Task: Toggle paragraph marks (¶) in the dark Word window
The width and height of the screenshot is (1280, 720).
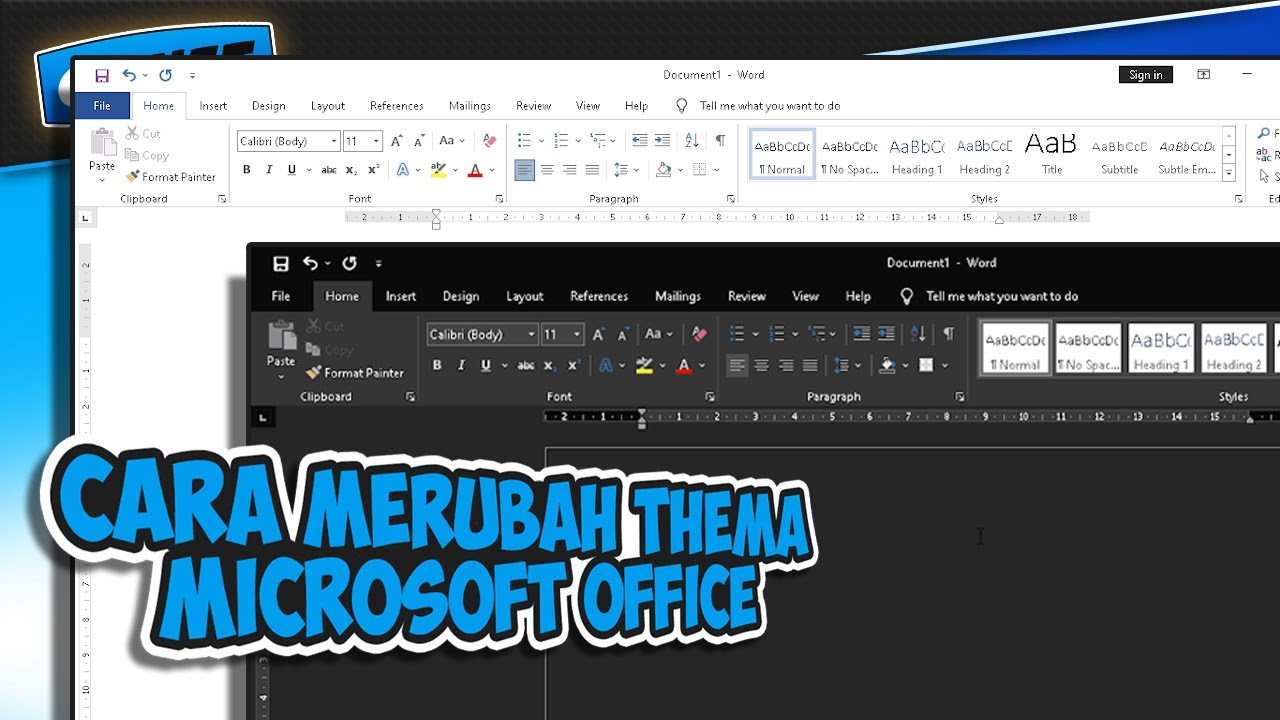Action: 948,334
